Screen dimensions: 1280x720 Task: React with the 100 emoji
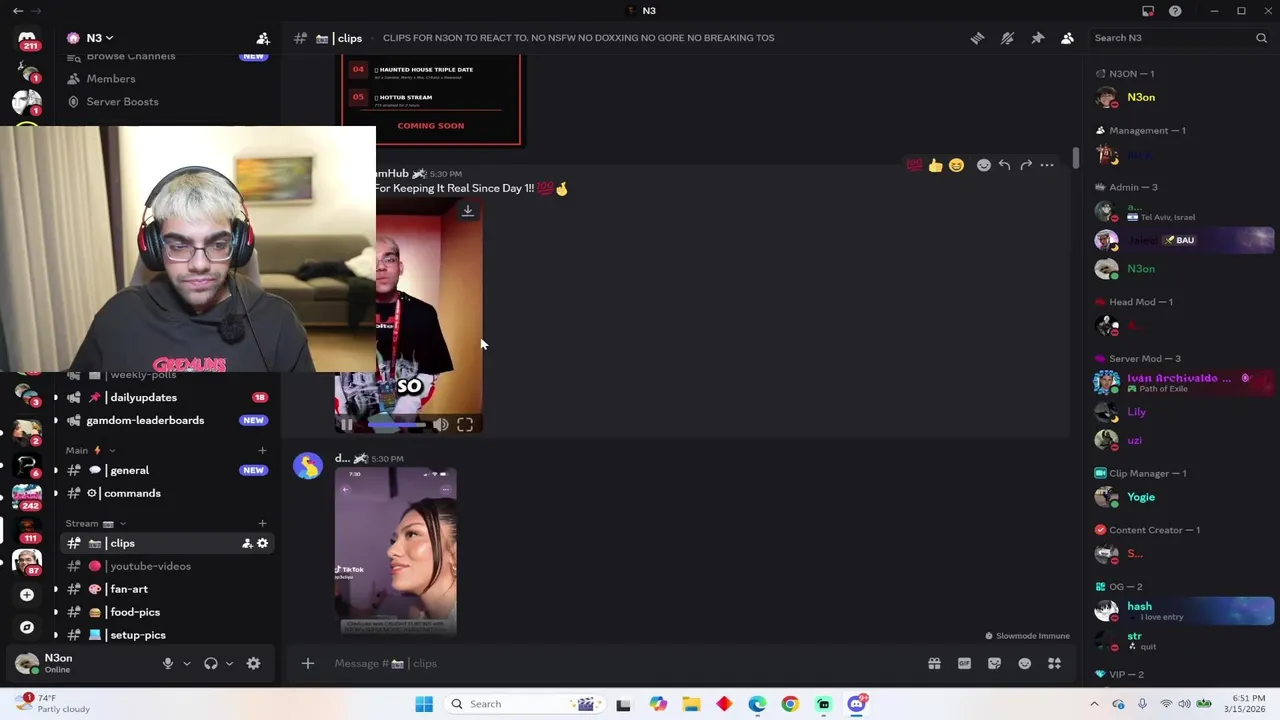pyautogui.click(x=914, y=165)
